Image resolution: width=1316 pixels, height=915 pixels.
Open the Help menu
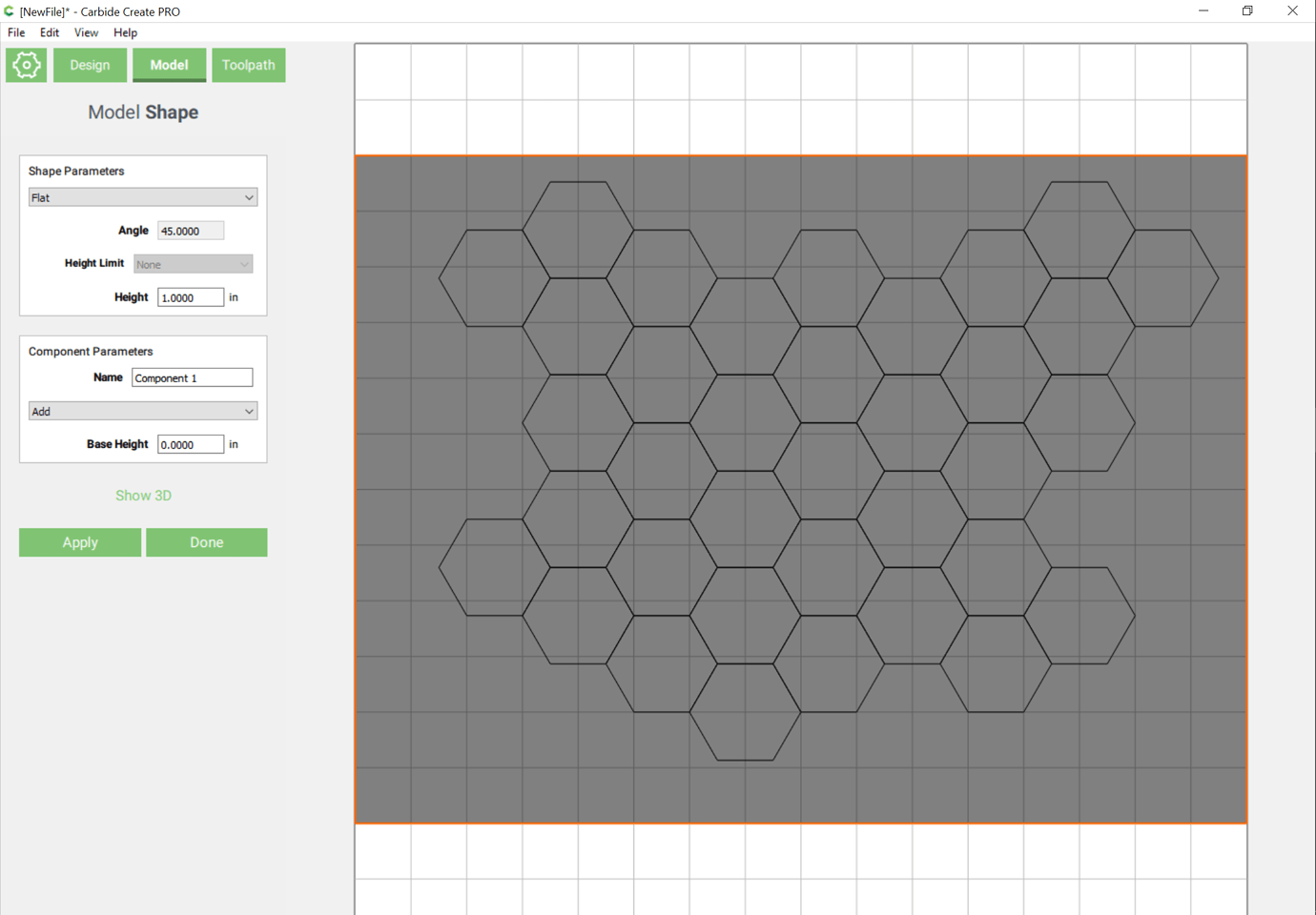(x=125, y=31)
